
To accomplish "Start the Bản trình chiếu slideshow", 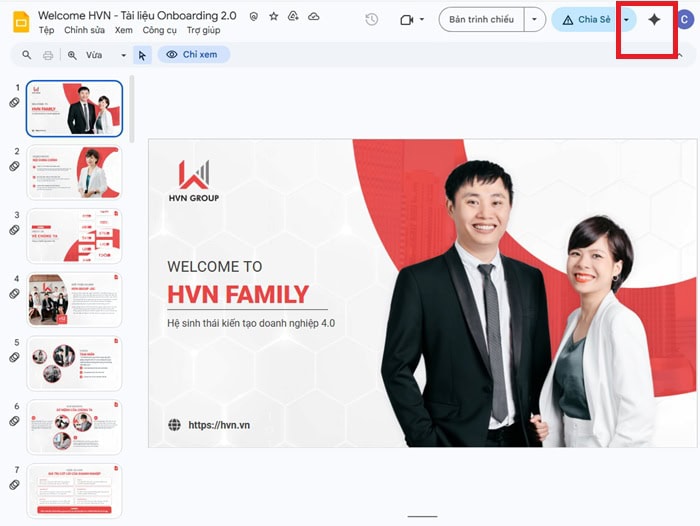I will click(x=481, y=20).
